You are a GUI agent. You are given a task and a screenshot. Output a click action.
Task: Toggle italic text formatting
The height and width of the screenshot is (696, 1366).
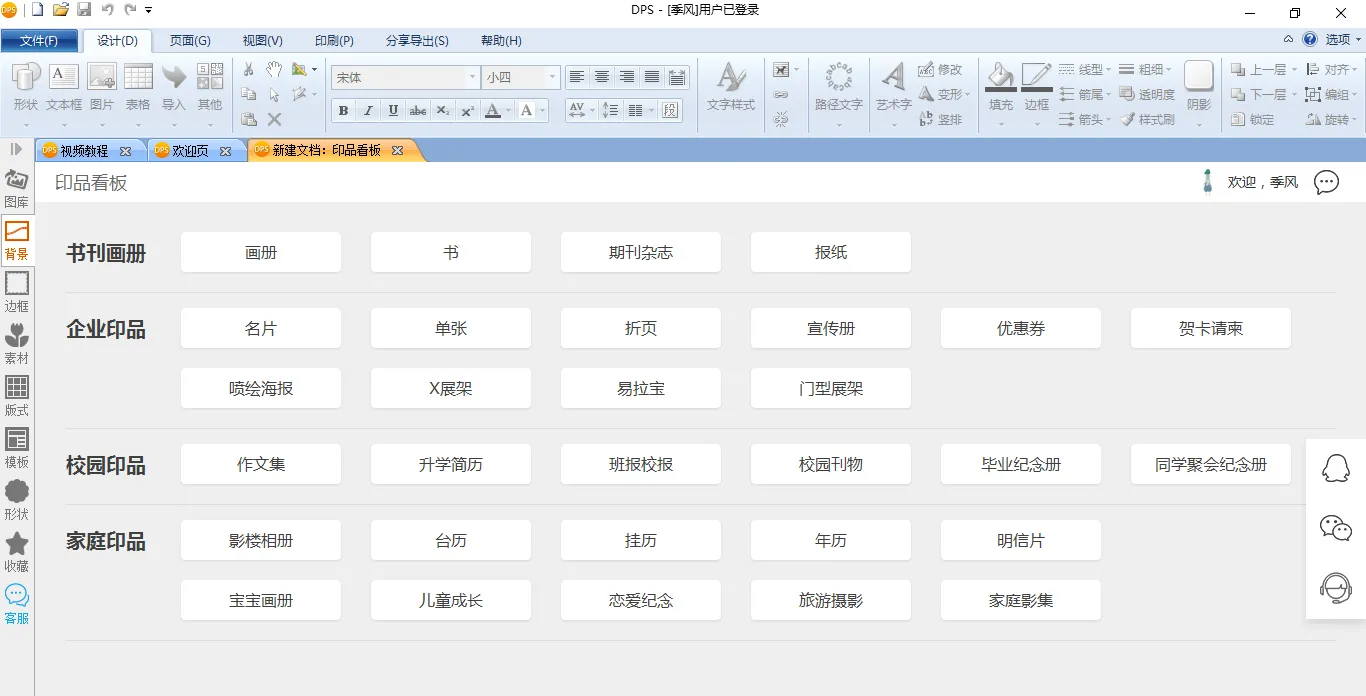[368, 111]
